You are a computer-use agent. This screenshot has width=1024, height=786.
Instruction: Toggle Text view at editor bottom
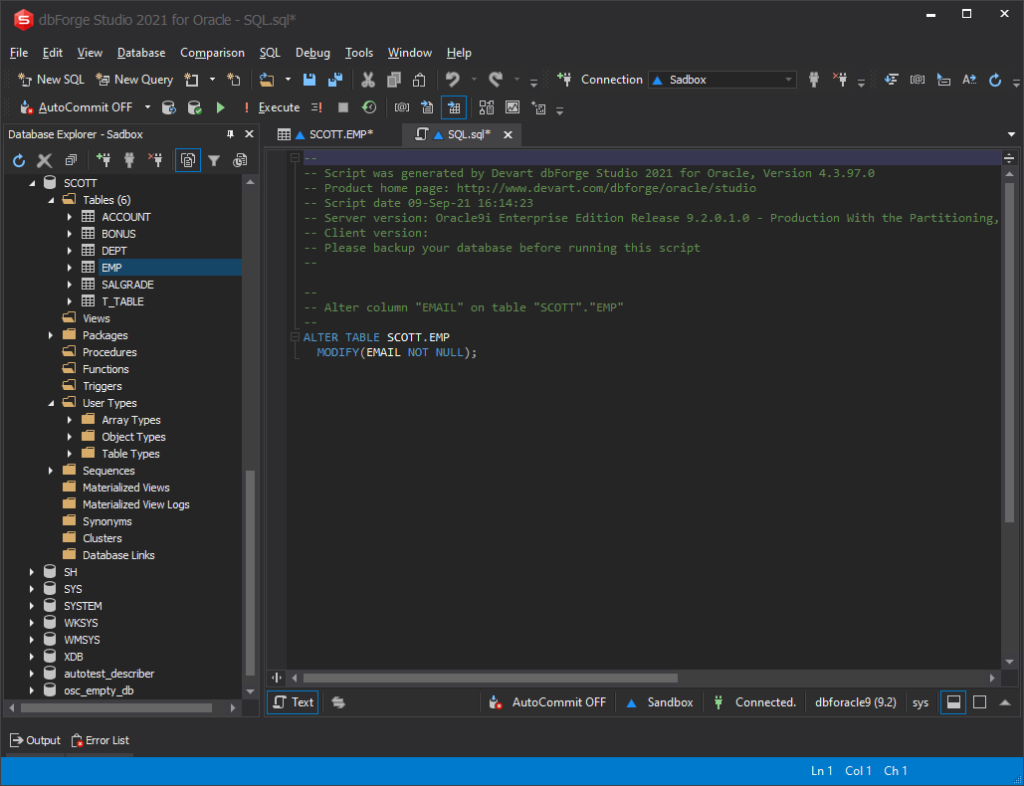click(x=293, y=702)
